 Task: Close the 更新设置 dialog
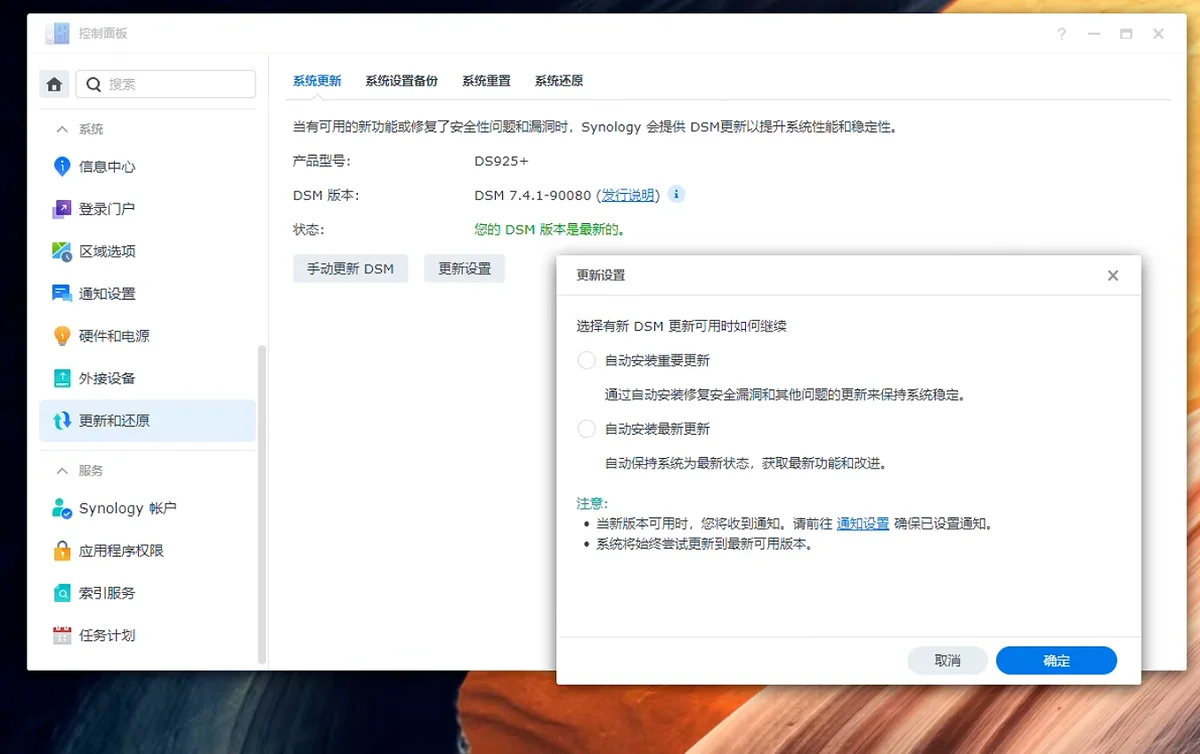1113,275
